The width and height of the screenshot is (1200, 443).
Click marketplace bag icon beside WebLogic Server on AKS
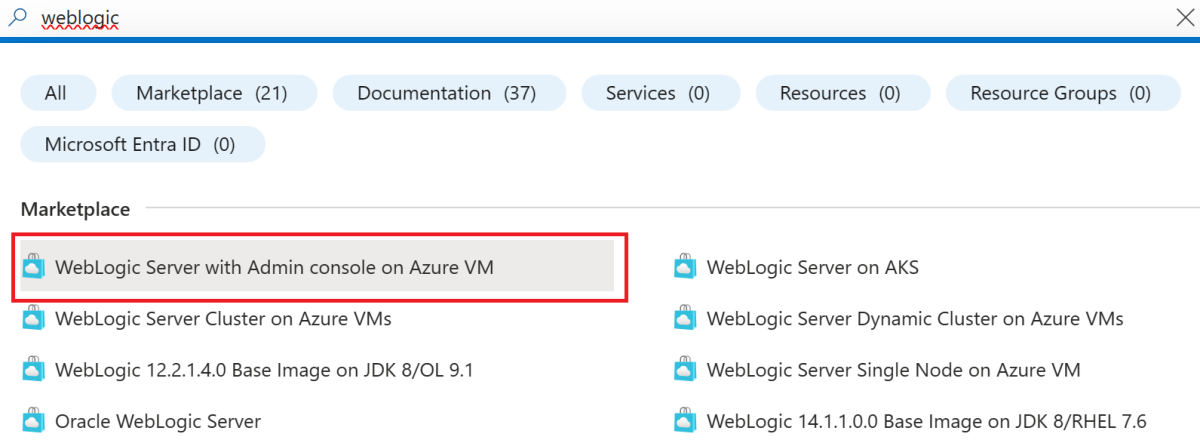point(684,267)
